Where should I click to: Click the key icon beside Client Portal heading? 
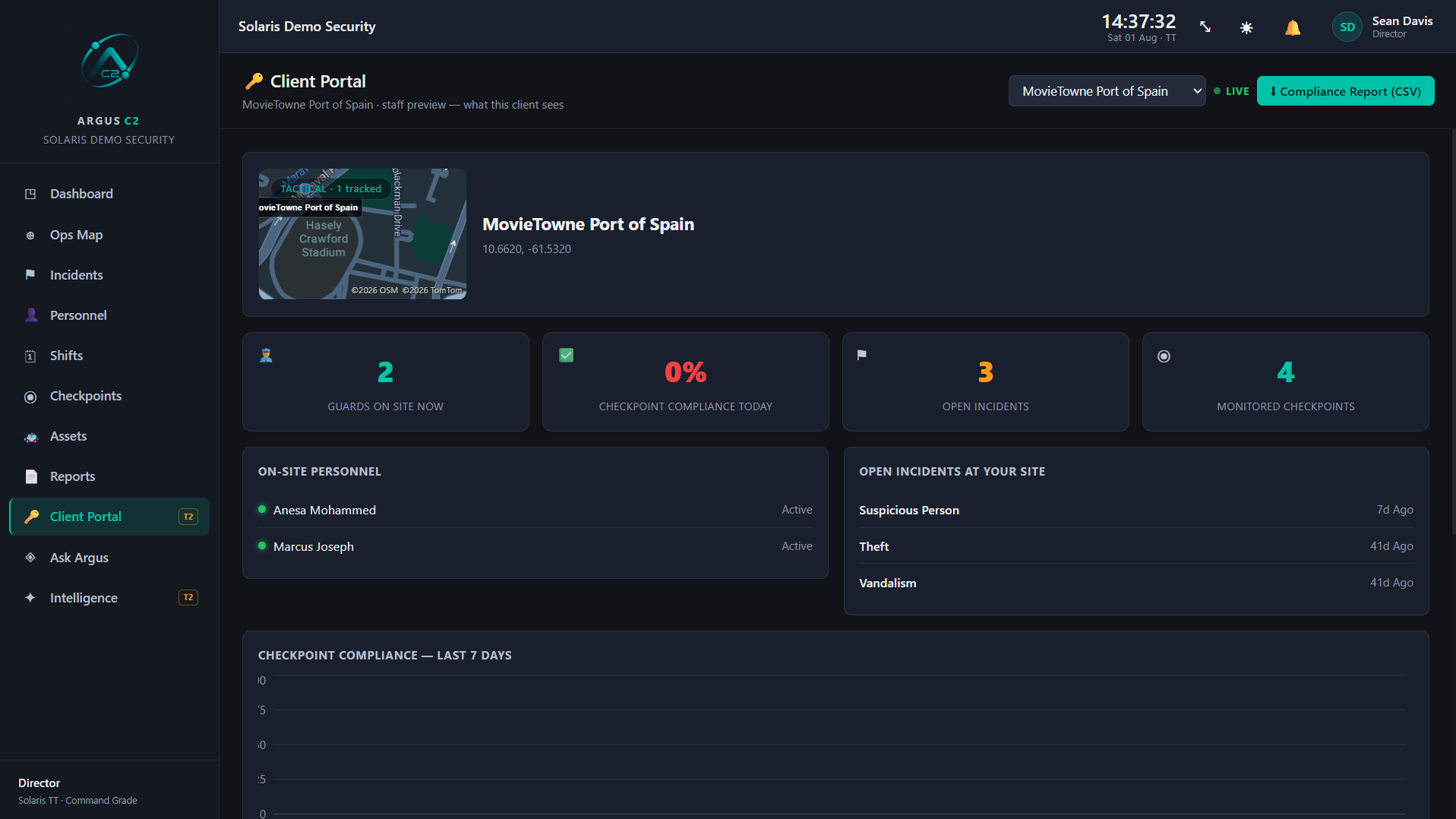coord(254,81)
